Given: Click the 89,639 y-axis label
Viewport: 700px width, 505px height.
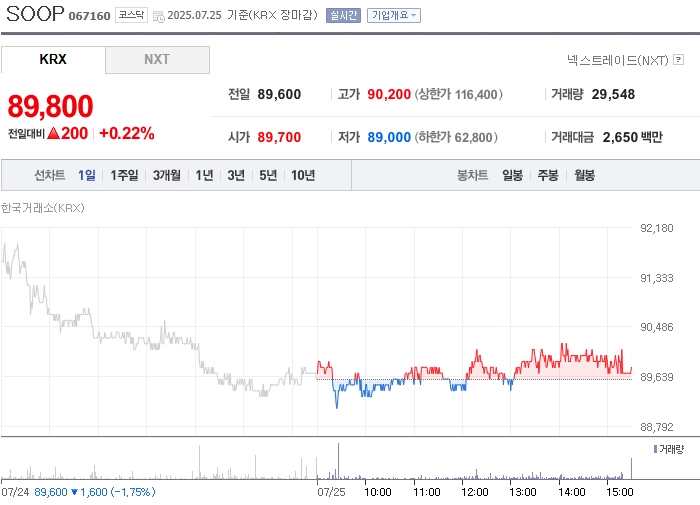Looking at the screenshot, I should [656, 377].
